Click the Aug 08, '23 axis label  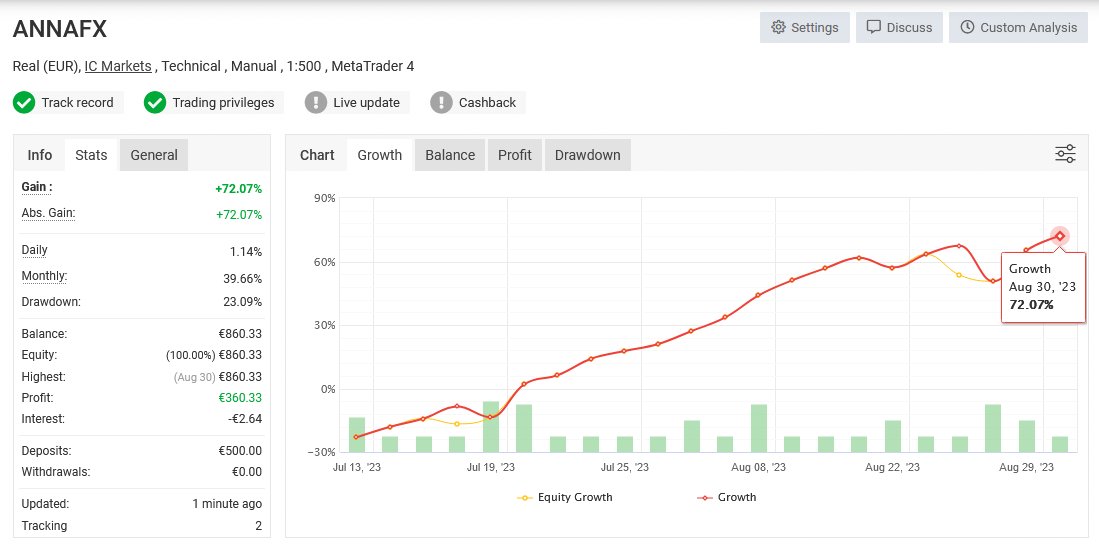tap(758, 467)
